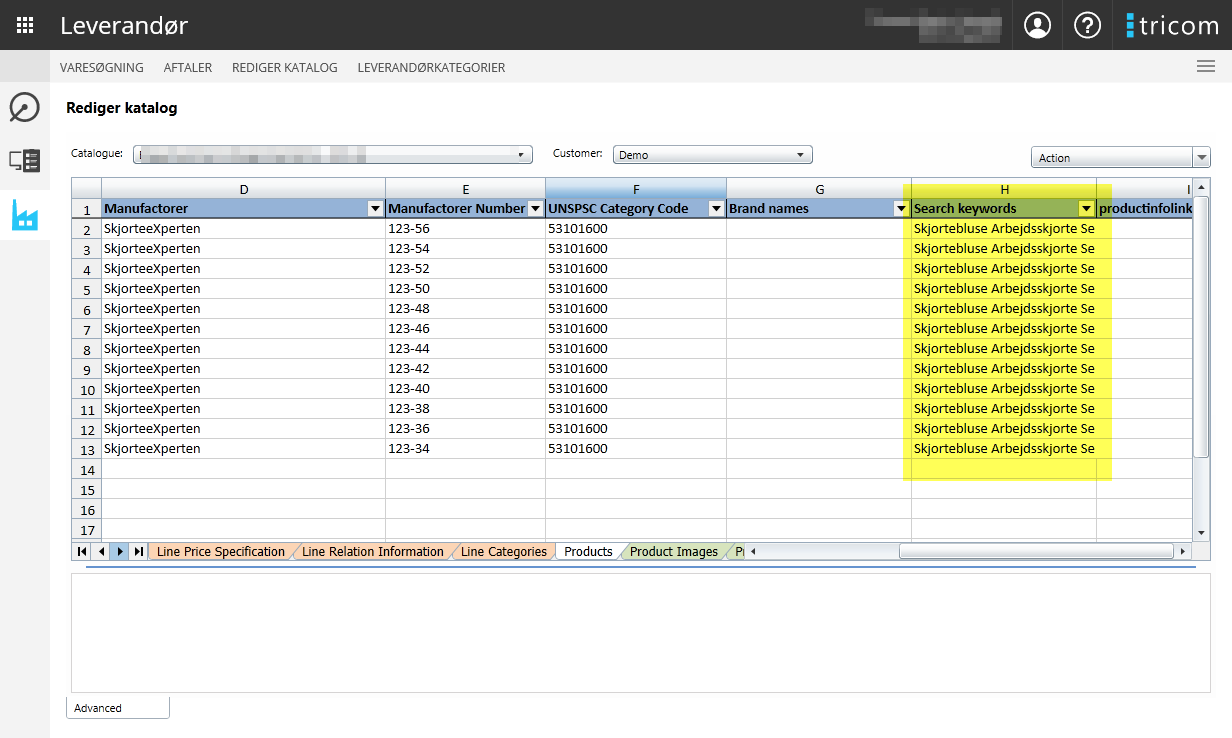Open Search keywords column filter arrow

[1086, 209]
